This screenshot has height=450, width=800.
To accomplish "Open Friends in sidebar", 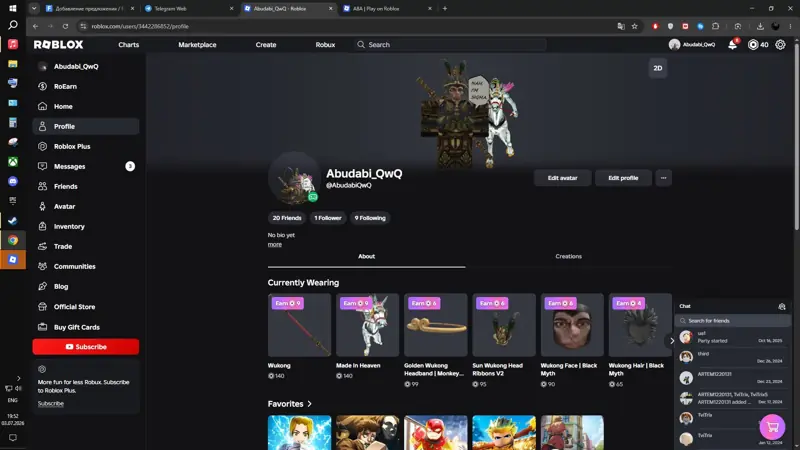I will click(x=86, y=186).
